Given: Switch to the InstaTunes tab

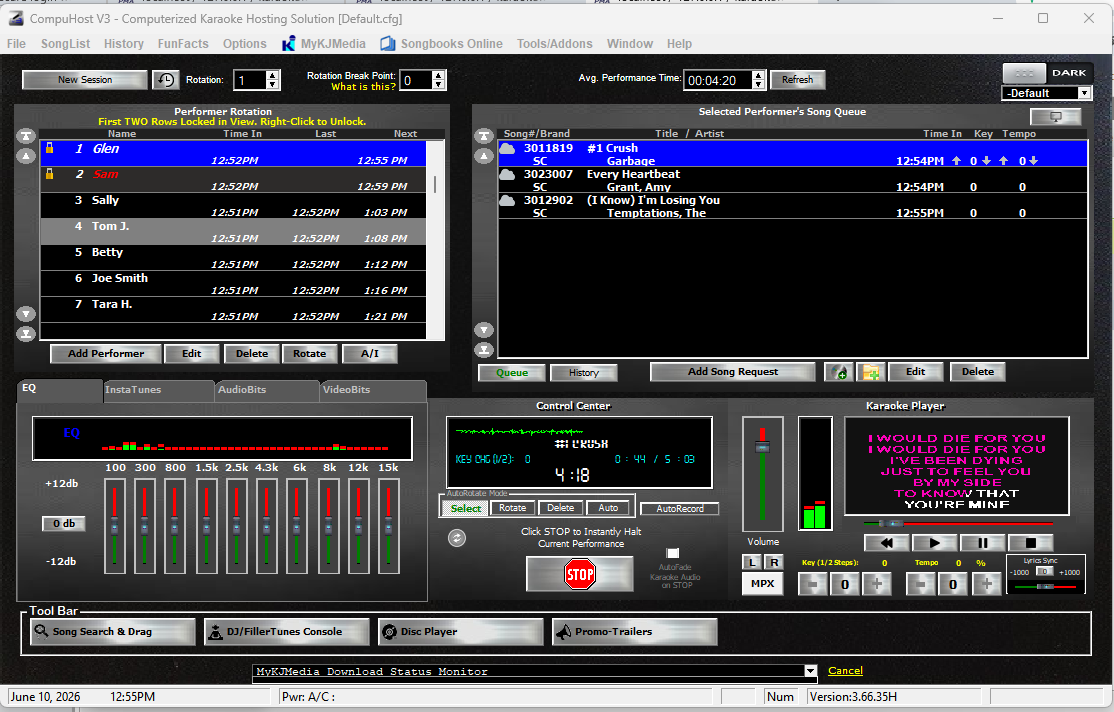Looking at the screenshot, I should point(158,390).
